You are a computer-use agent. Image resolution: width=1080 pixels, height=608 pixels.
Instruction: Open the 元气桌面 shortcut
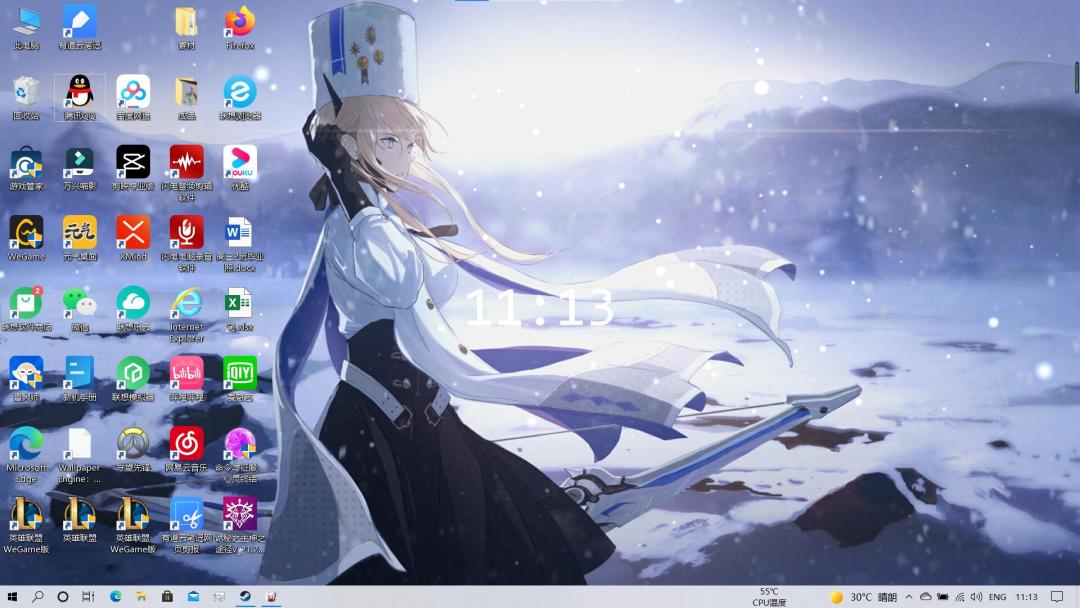click(x=80, y=238)
